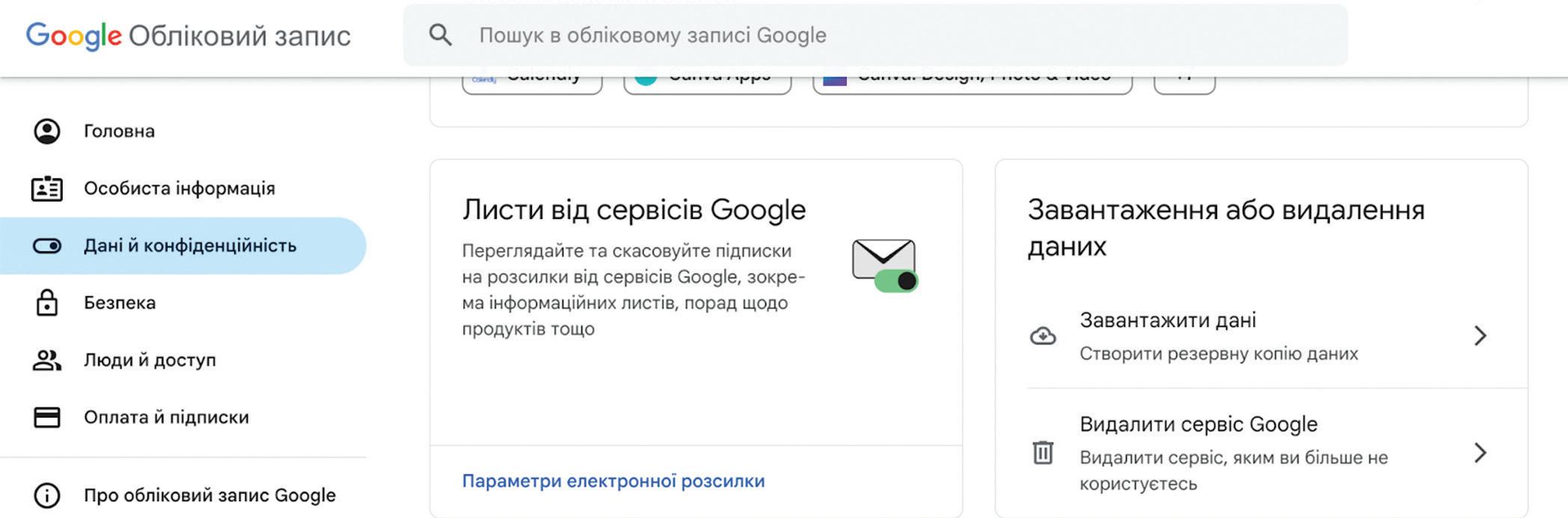Image resolution: width=1568 pixels, height=518 pixels.
Task: Click Створити резервну копію даних text
Action: point(1219,354)
